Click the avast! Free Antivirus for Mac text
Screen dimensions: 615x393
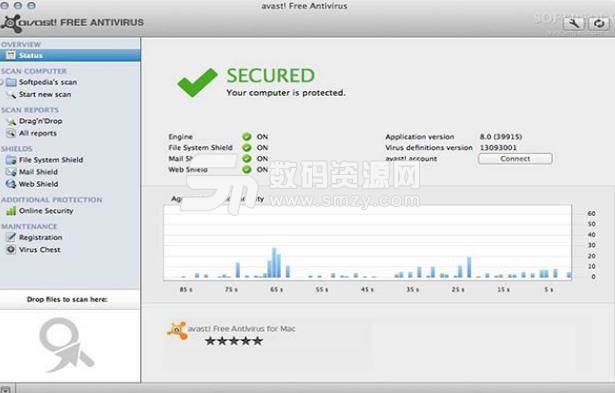coord(242,329)
